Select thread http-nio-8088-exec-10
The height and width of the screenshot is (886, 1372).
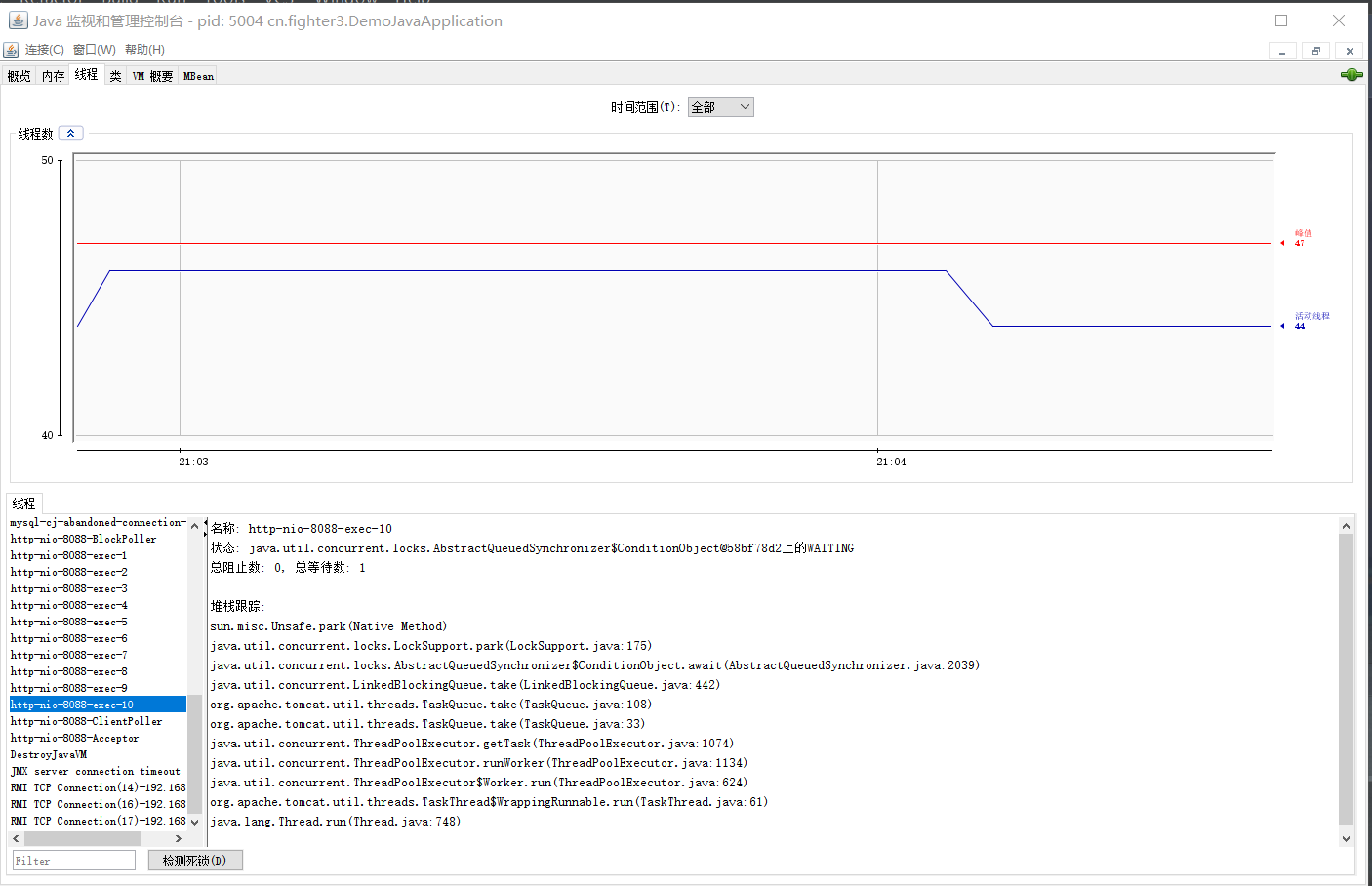(x=98, y=705)
